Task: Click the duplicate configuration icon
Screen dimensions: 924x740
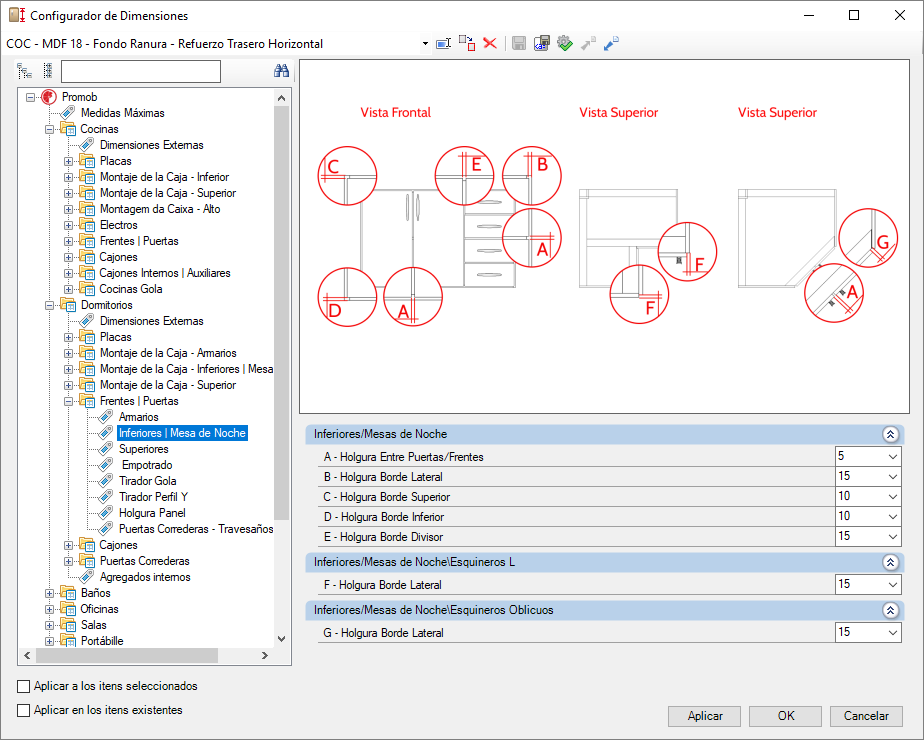Action: pos(467,43)
